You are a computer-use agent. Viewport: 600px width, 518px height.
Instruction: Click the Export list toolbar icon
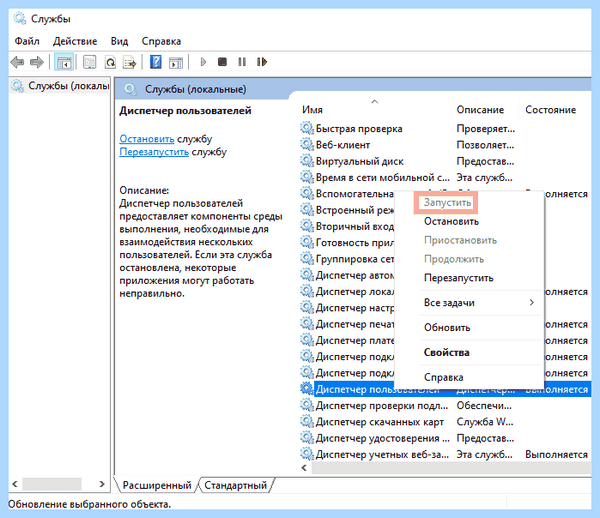click(x=129, y=62)
